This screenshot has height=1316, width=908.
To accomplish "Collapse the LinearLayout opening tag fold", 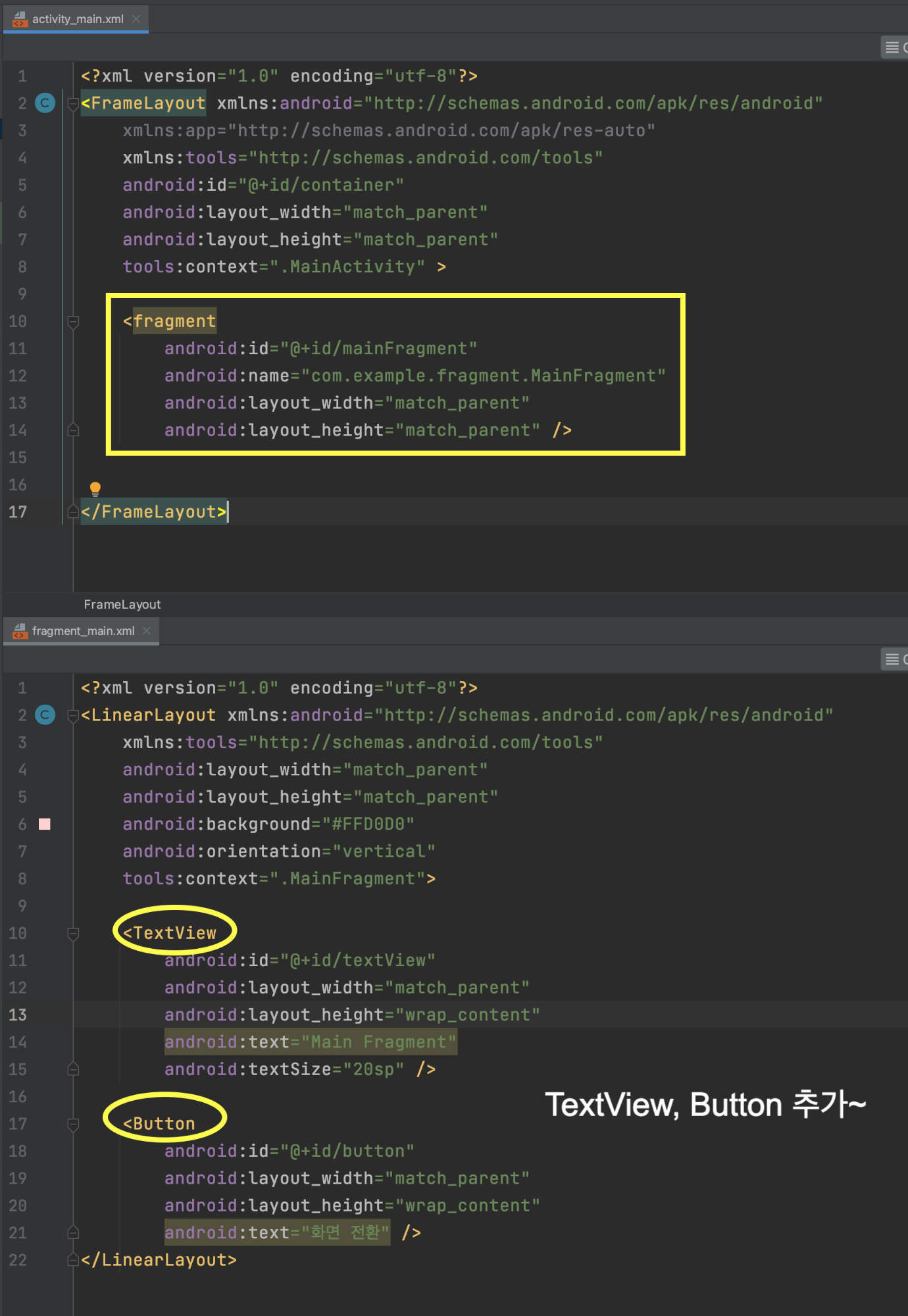I will pos(73,715).
